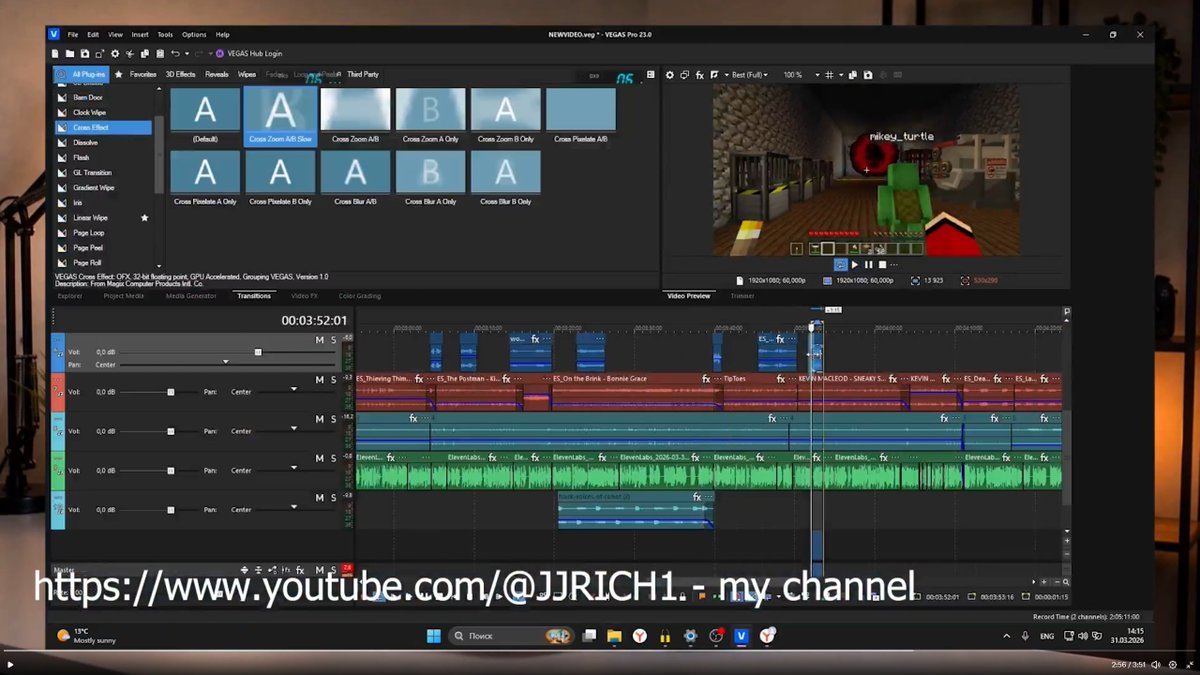Click the grid Overlays icon in preview
This screenshot has height=675, width=1200.
pyautogui.click(x=829, y=75)
